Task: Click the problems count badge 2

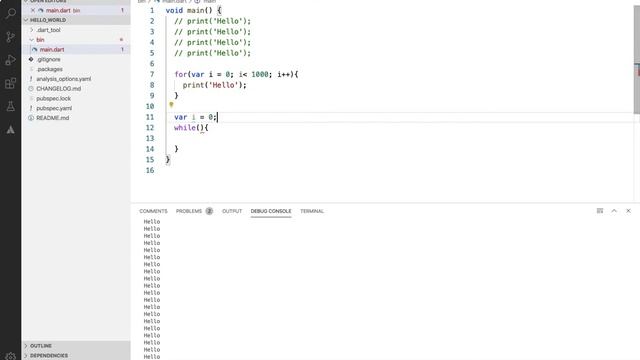Action: 209,211
